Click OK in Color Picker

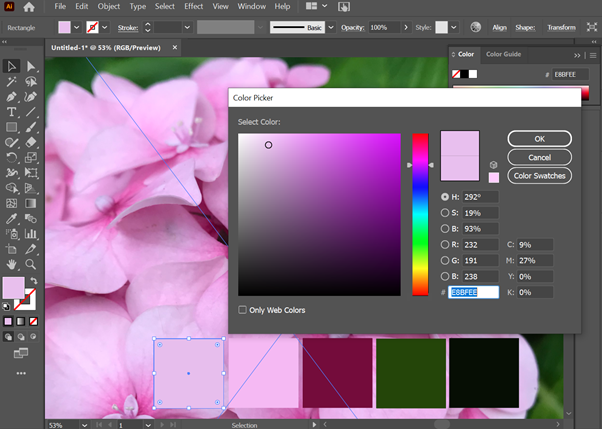click(539, 139)
